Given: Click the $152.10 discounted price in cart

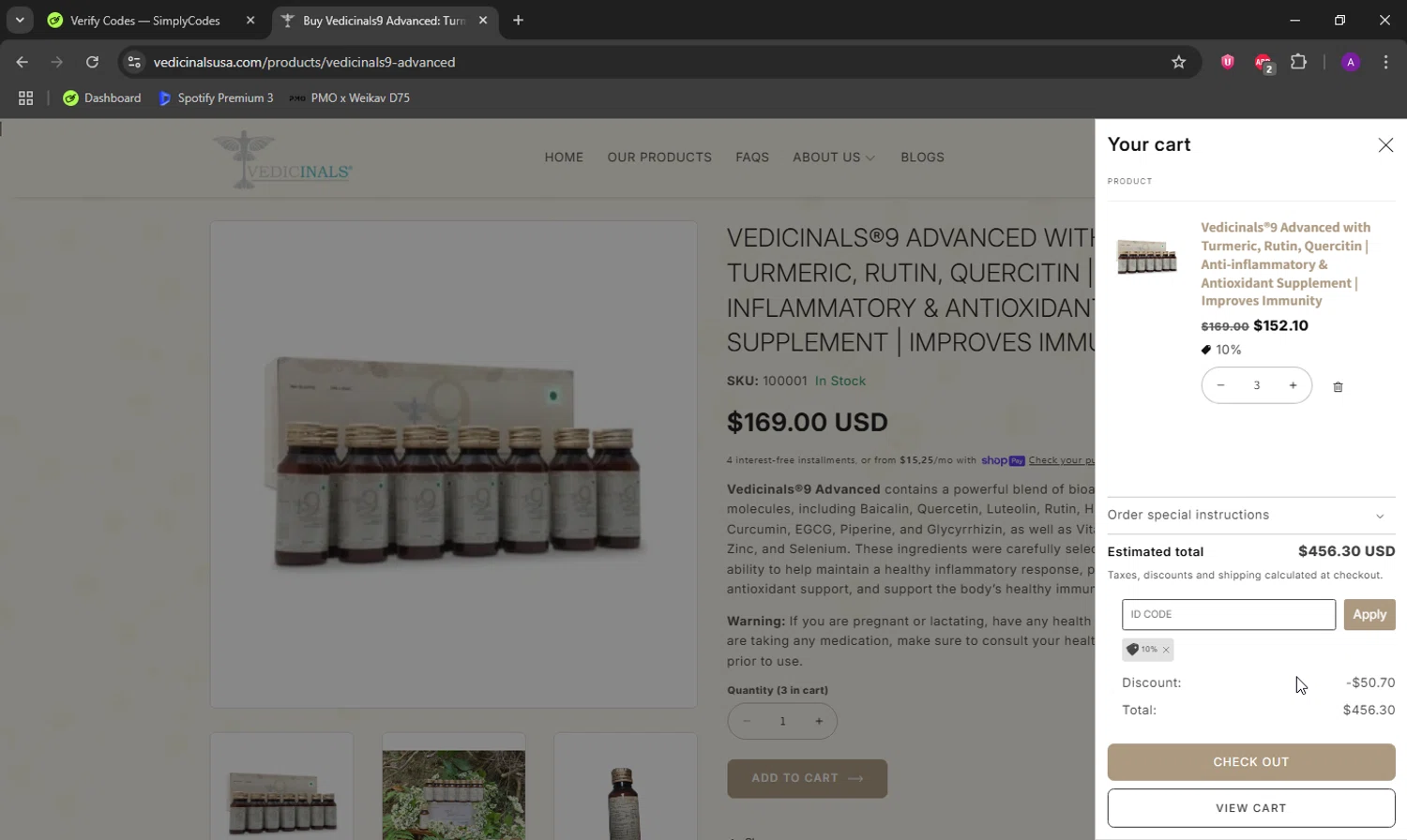Looking at the screenshot, I should tap(1280, 325).
